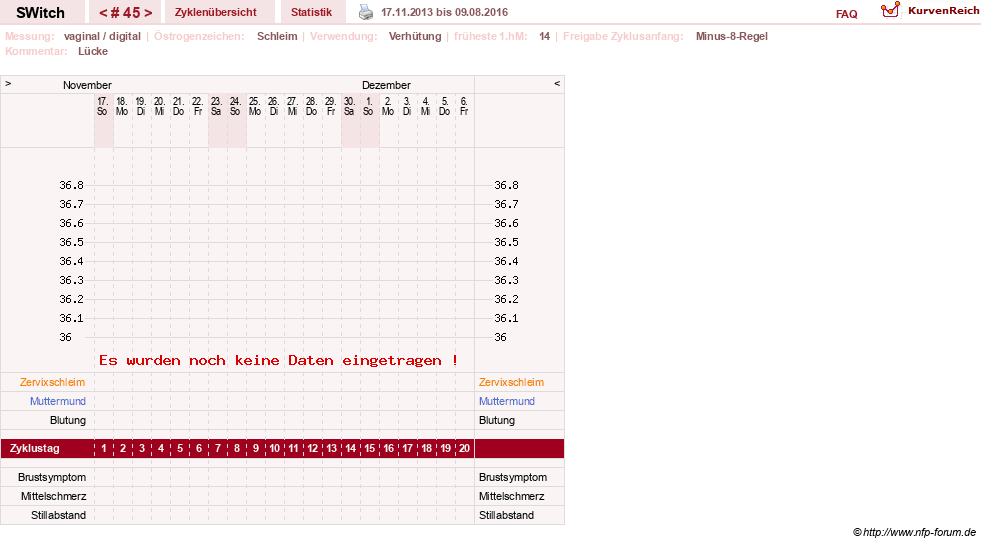The height and width of the screenshot is (544, 981).
Task: Go to the next cycle with the '>' arrow next to #45
Action: pos(148,13)
